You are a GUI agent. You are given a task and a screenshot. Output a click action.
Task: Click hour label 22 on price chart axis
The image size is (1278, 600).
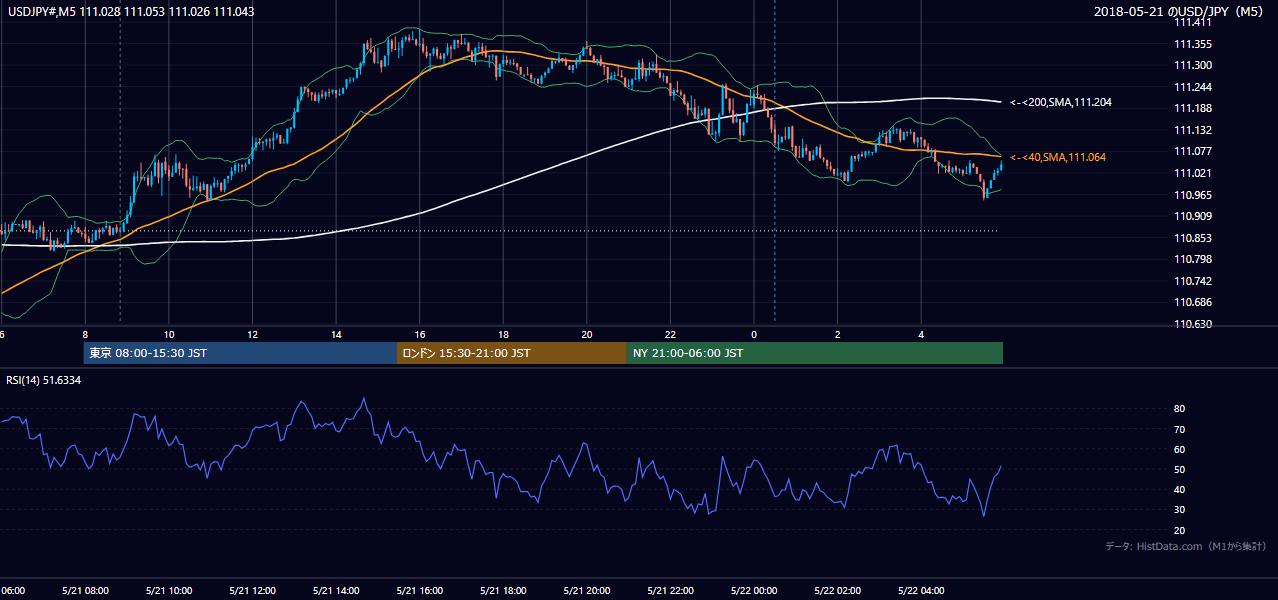coord(671,334)
